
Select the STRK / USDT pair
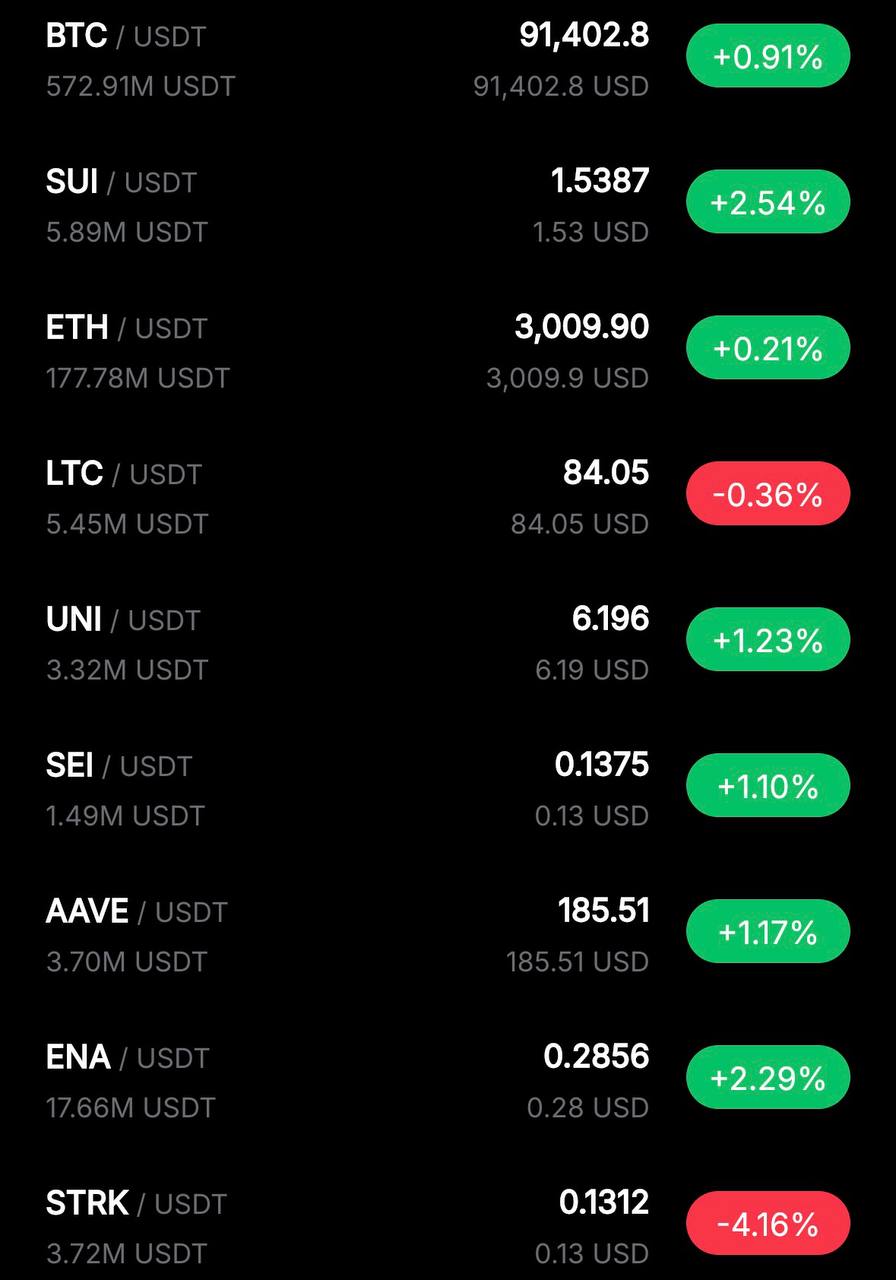coord(136,1205)
